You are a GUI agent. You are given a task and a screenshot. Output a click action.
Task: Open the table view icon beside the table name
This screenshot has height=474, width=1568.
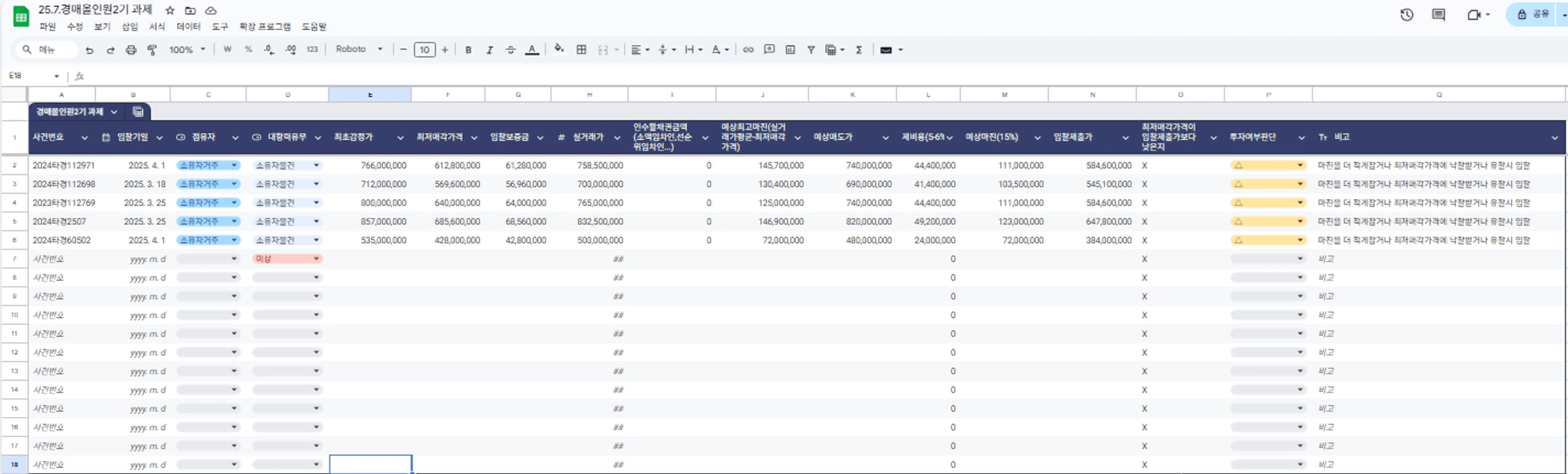(138, 112)
